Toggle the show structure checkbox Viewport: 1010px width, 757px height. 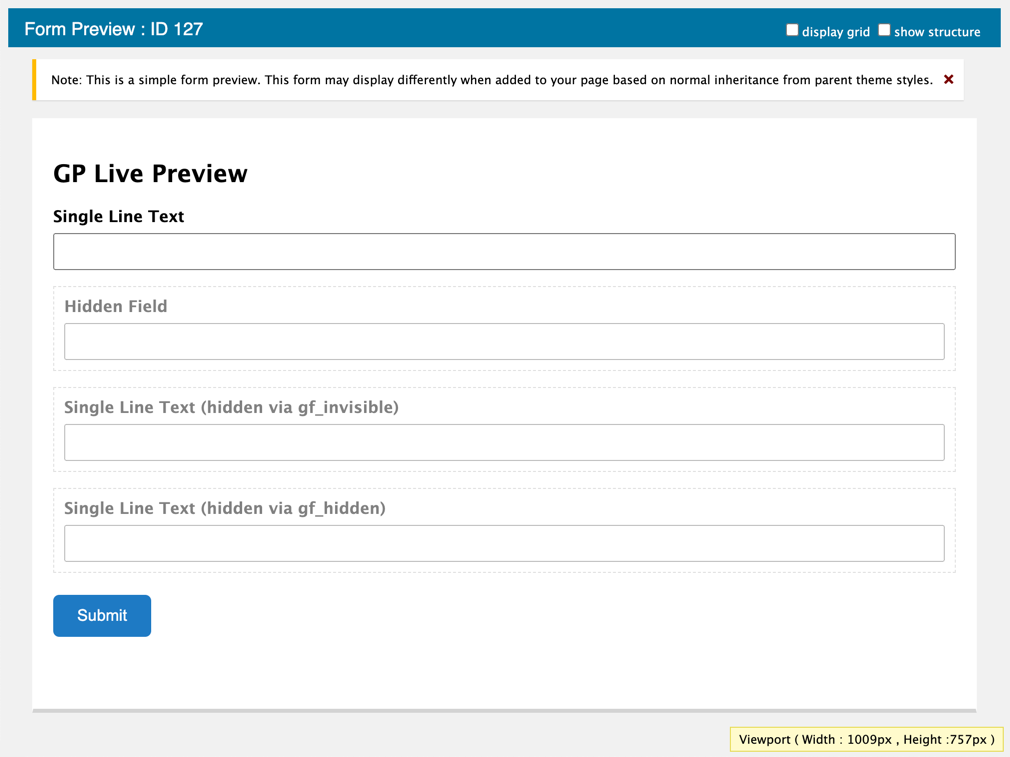click(884, 30)
